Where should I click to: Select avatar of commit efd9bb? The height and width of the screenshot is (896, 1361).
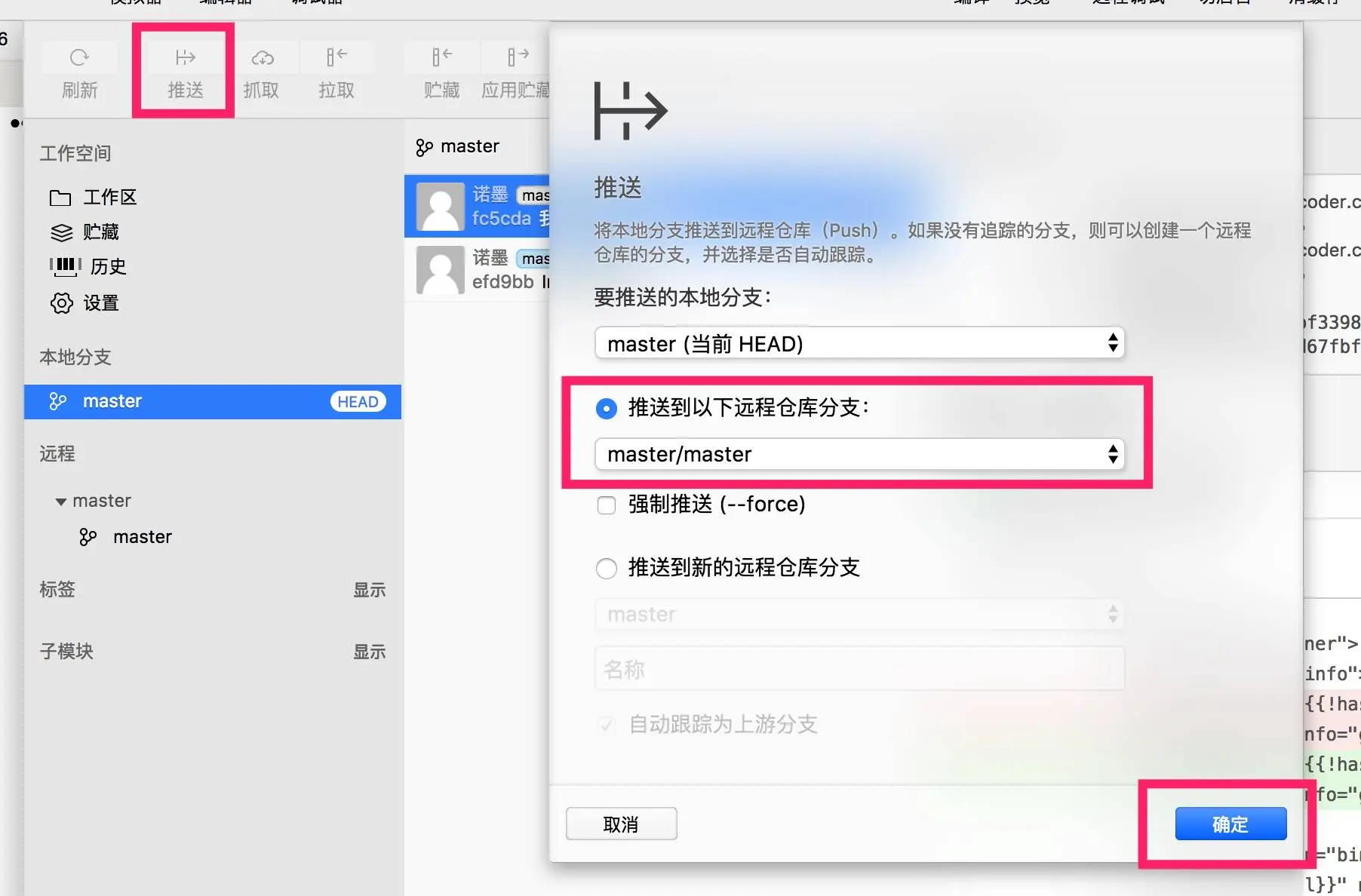click(x=441, y=269)
